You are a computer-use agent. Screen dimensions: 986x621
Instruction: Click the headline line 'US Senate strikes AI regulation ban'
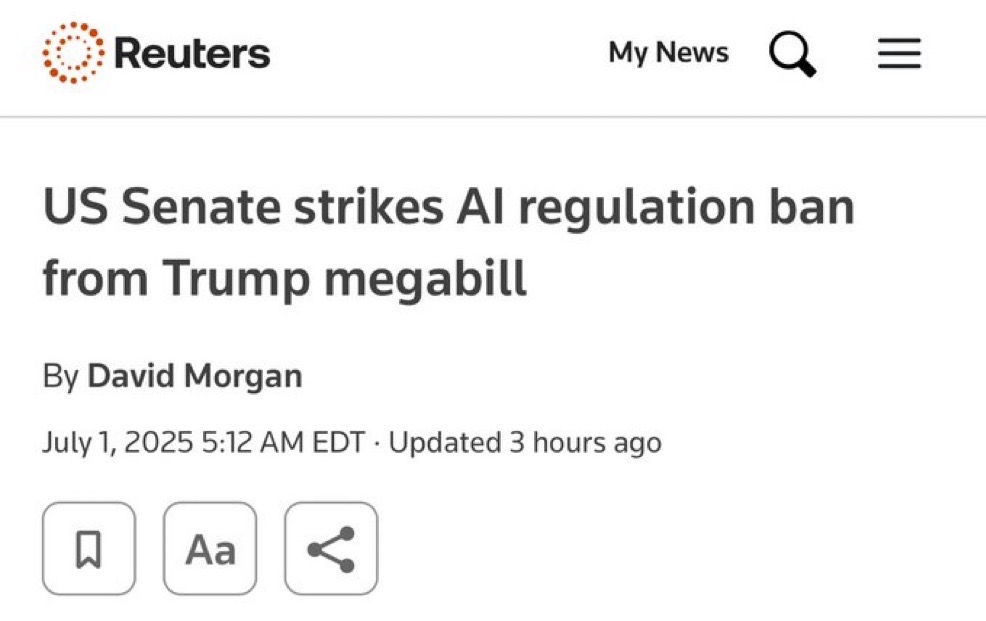(x=448, y=207)
